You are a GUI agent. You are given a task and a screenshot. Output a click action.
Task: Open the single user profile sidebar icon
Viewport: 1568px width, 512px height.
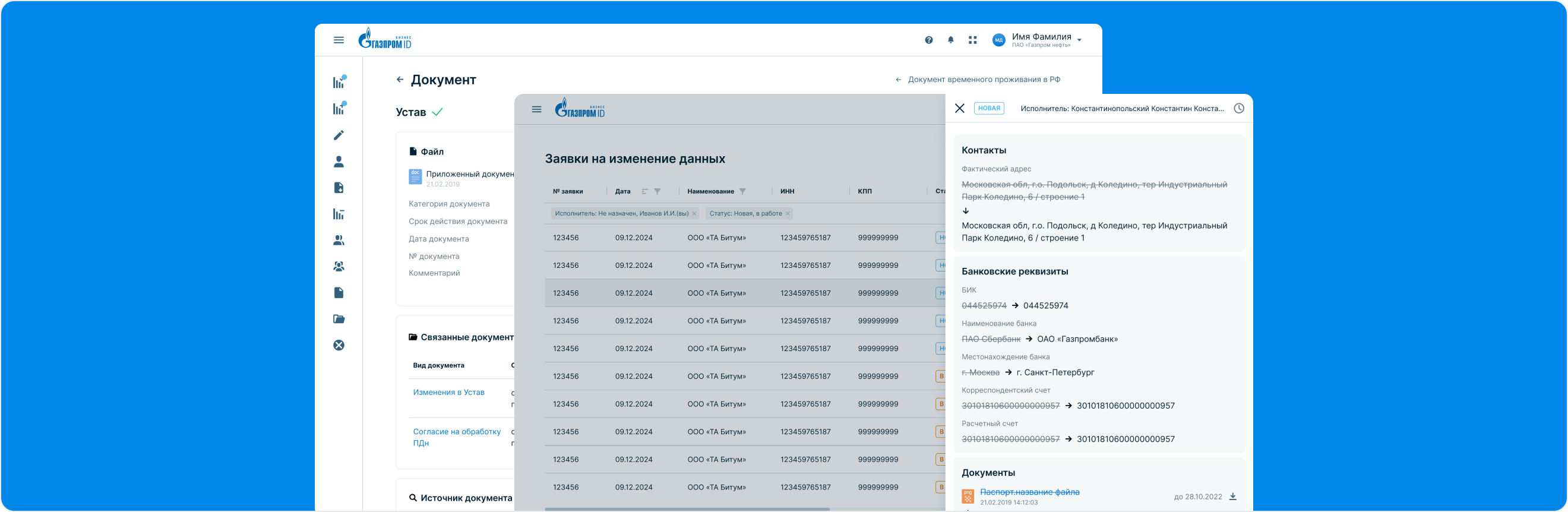click(x=339, y=162)
